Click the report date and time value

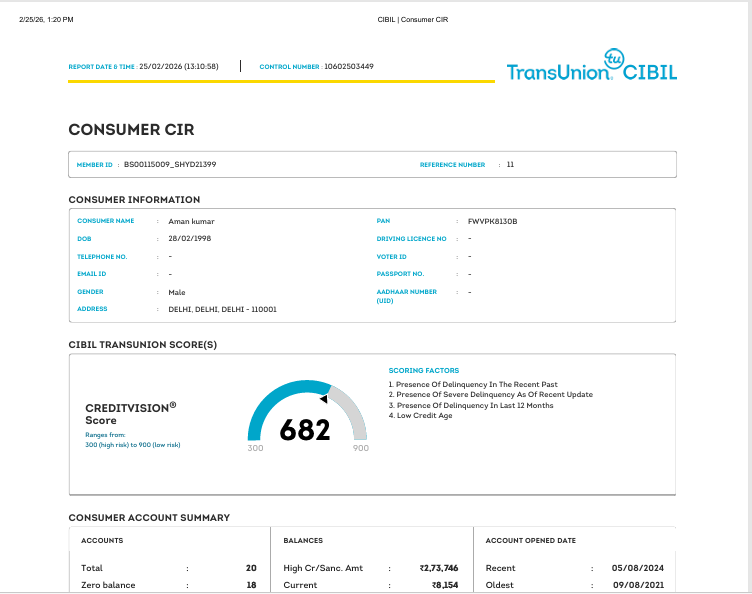tap(179, 66)
